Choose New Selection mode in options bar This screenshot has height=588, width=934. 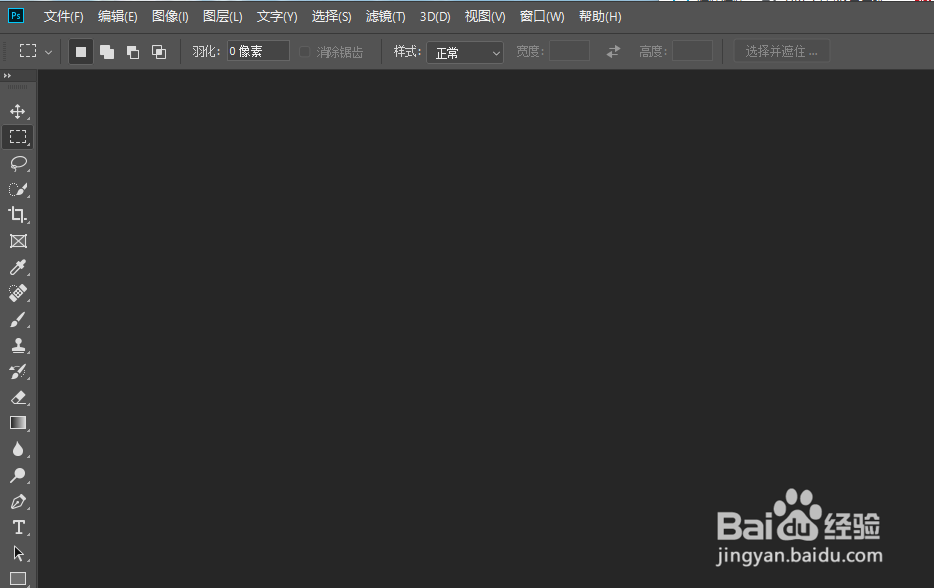pos(81,52)
